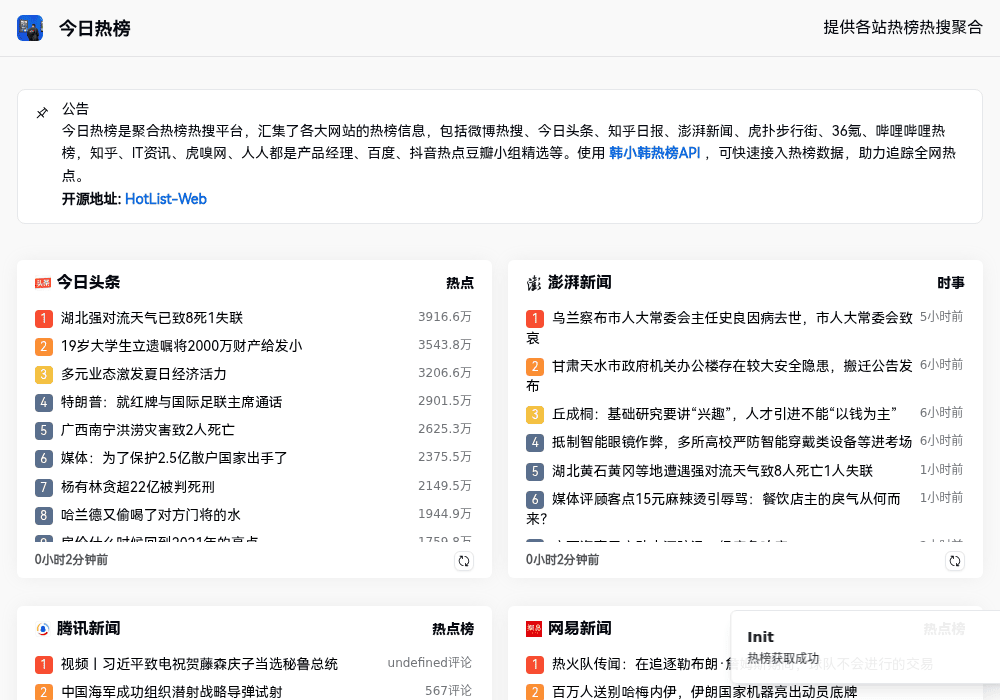This screenshot has height=700, width=1000.
Task: Click the 今日头条 card title
Action: [x=89, y=282]
